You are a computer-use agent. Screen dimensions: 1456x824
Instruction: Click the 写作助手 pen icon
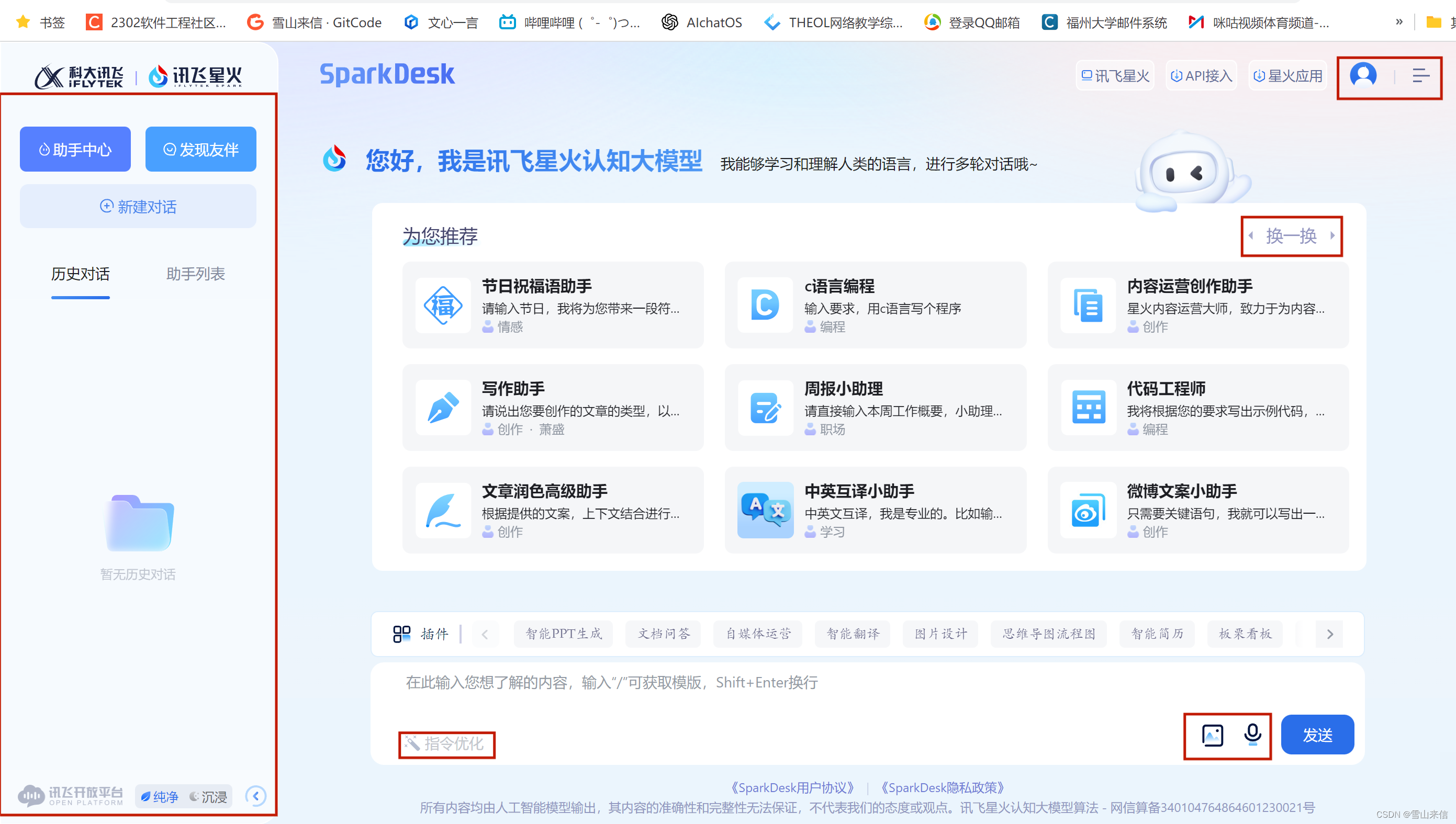[443, 408]
